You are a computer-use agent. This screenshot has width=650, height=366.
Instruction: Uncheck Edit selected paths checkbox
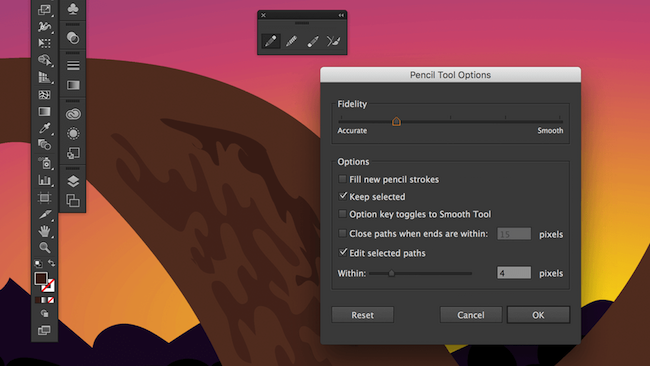(342, 252)
